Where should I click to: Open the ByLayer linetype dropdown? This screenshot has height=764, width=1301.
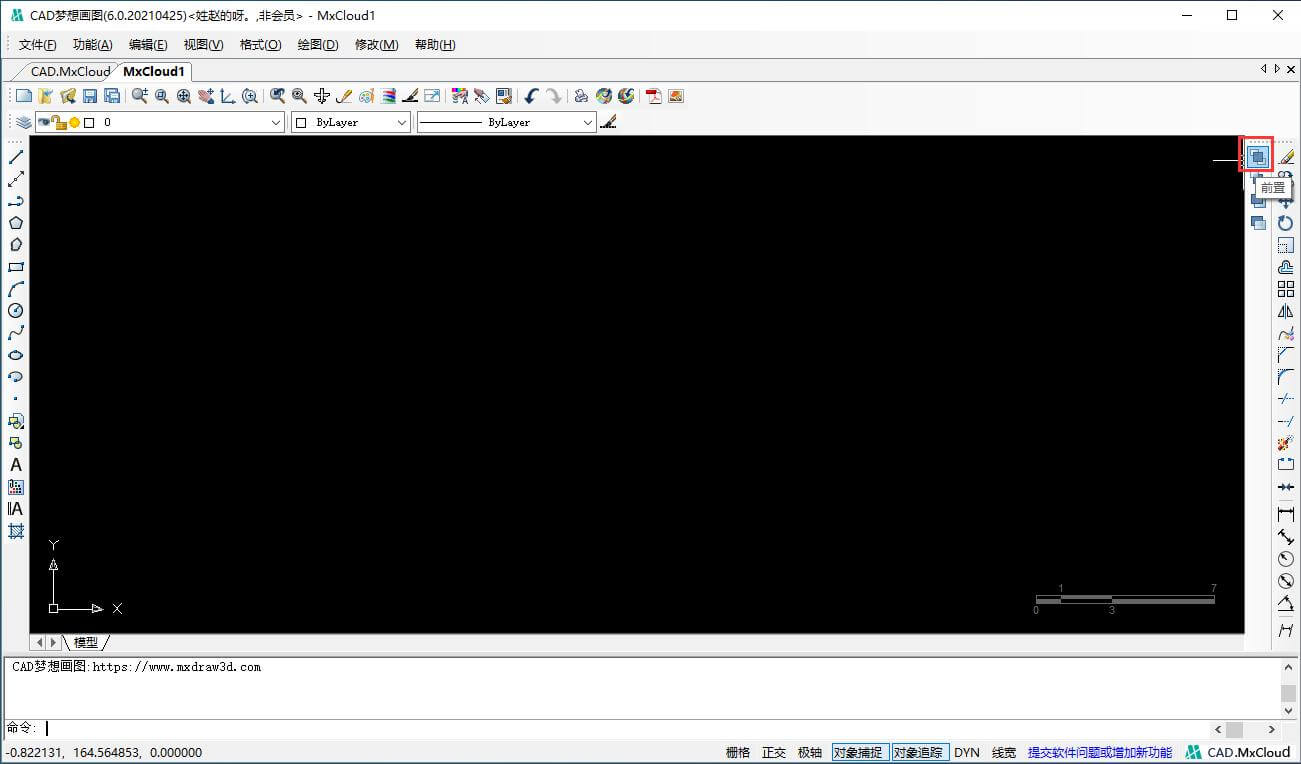tap(588, 122)
